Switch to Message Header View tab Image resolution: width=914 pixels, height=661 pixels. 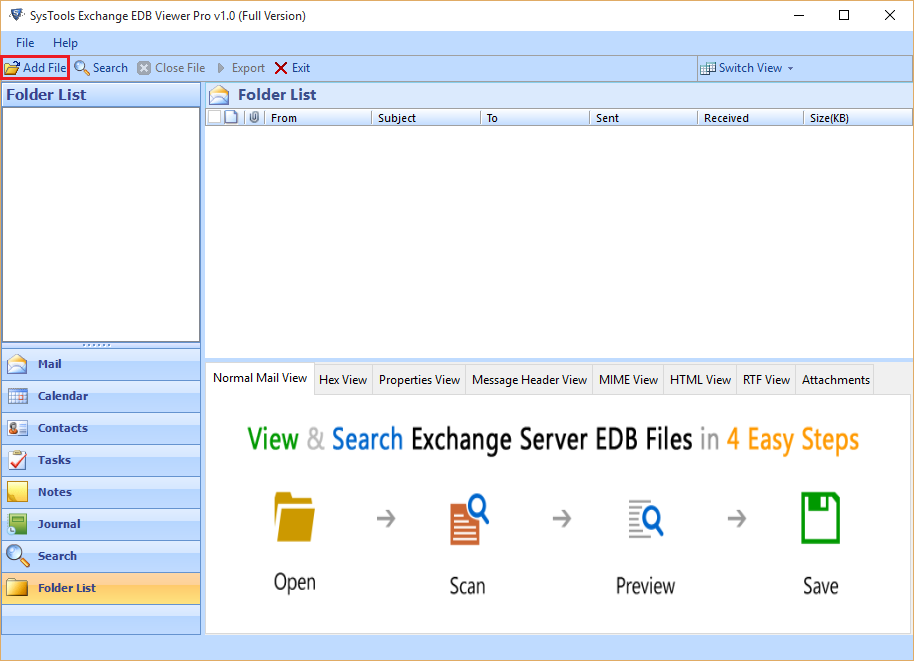[529, 380]
